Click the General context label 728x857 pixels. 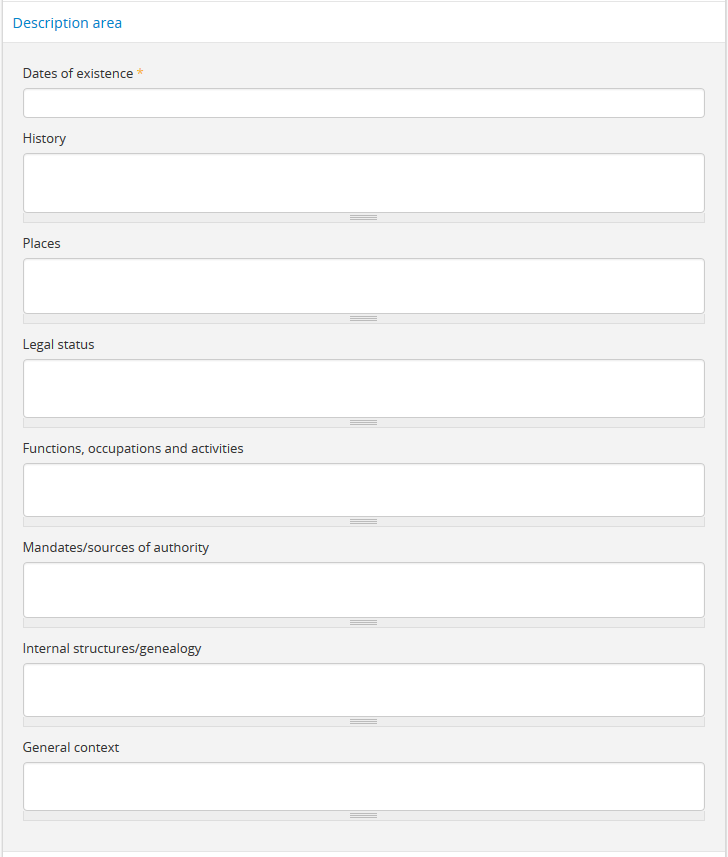tap(71, 748)
